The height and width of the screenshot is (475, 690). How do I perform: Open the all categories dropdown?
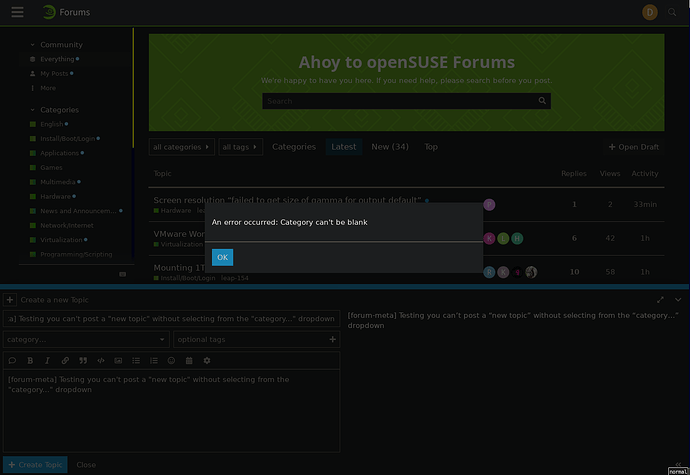pos(181,147)
